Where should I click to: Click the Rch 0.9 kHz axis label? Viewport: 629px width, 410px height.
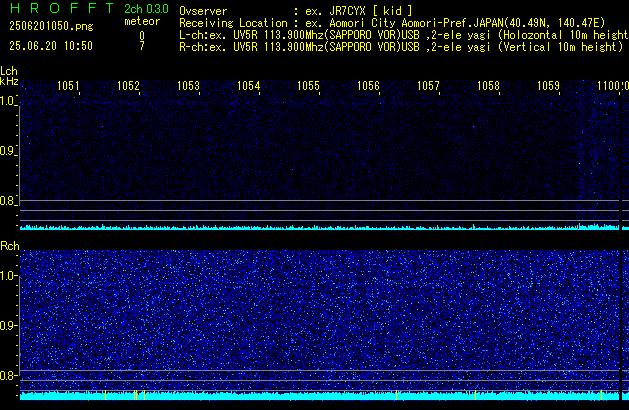7,325
